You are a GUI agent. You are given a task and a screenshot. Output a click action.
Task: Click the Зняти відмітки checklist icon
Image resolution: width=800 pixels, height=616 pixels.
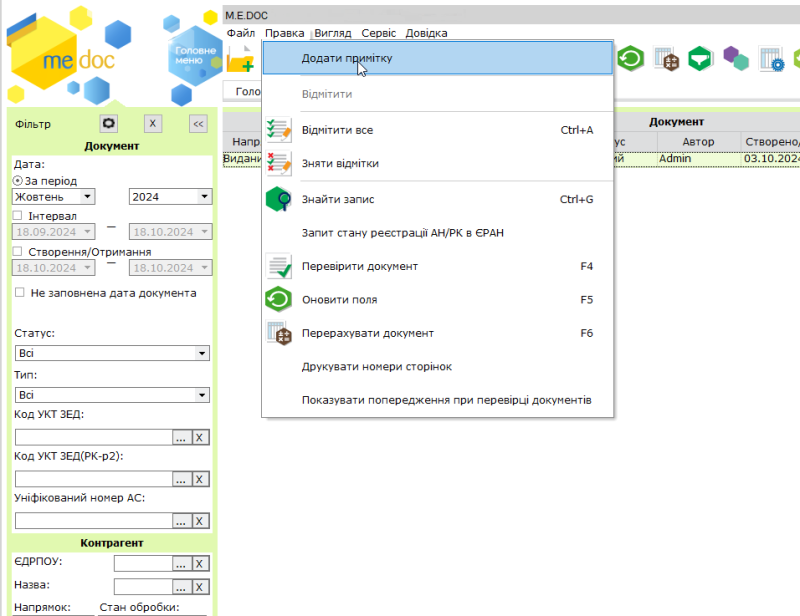[279, 163]
